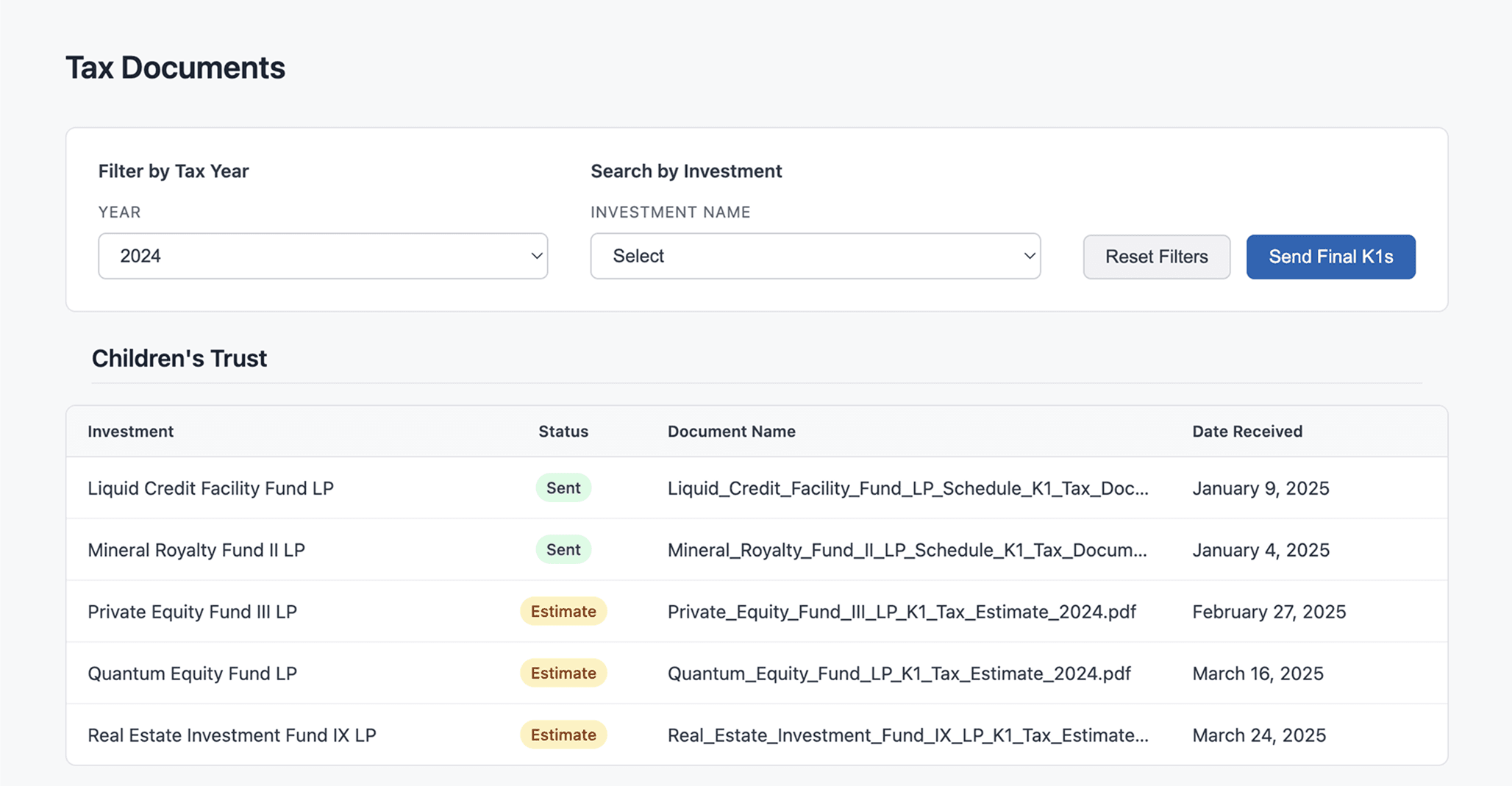
Task: Click the Send Final K1s button
Action: point(1330,257)
